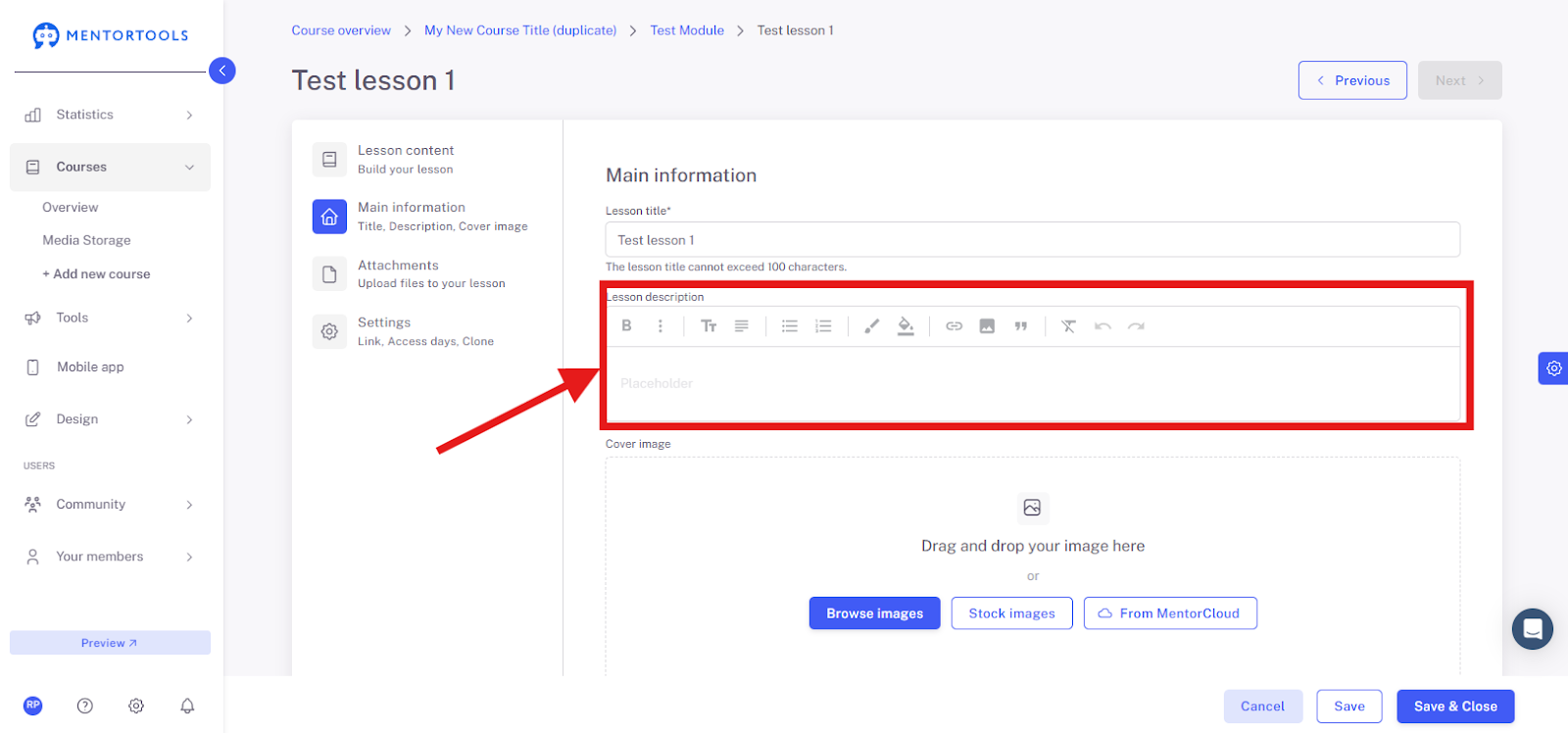Image resolution: width=1568 pixels, height=733 pixels.
Task: Apply blockquote formatting
Action: 1021,326
